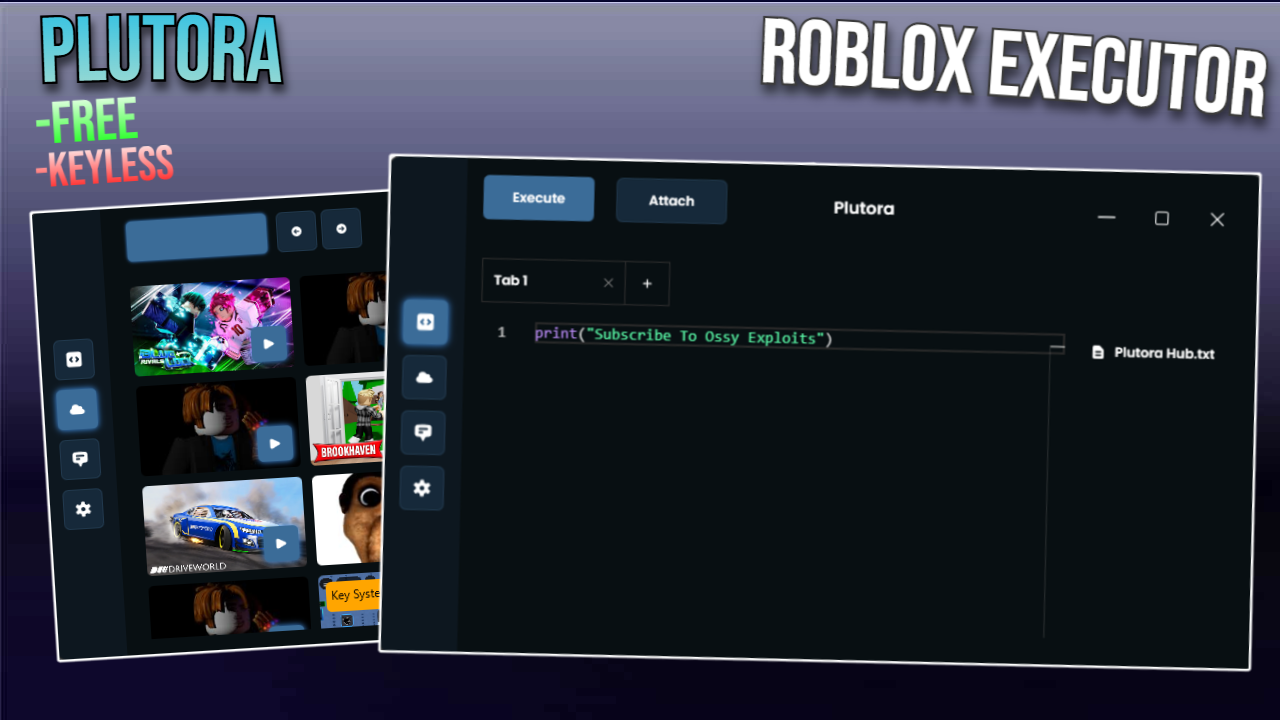Screen dimensions: 1280x720
Task: Click the script search input field
Action: click(x=196, y=237)
